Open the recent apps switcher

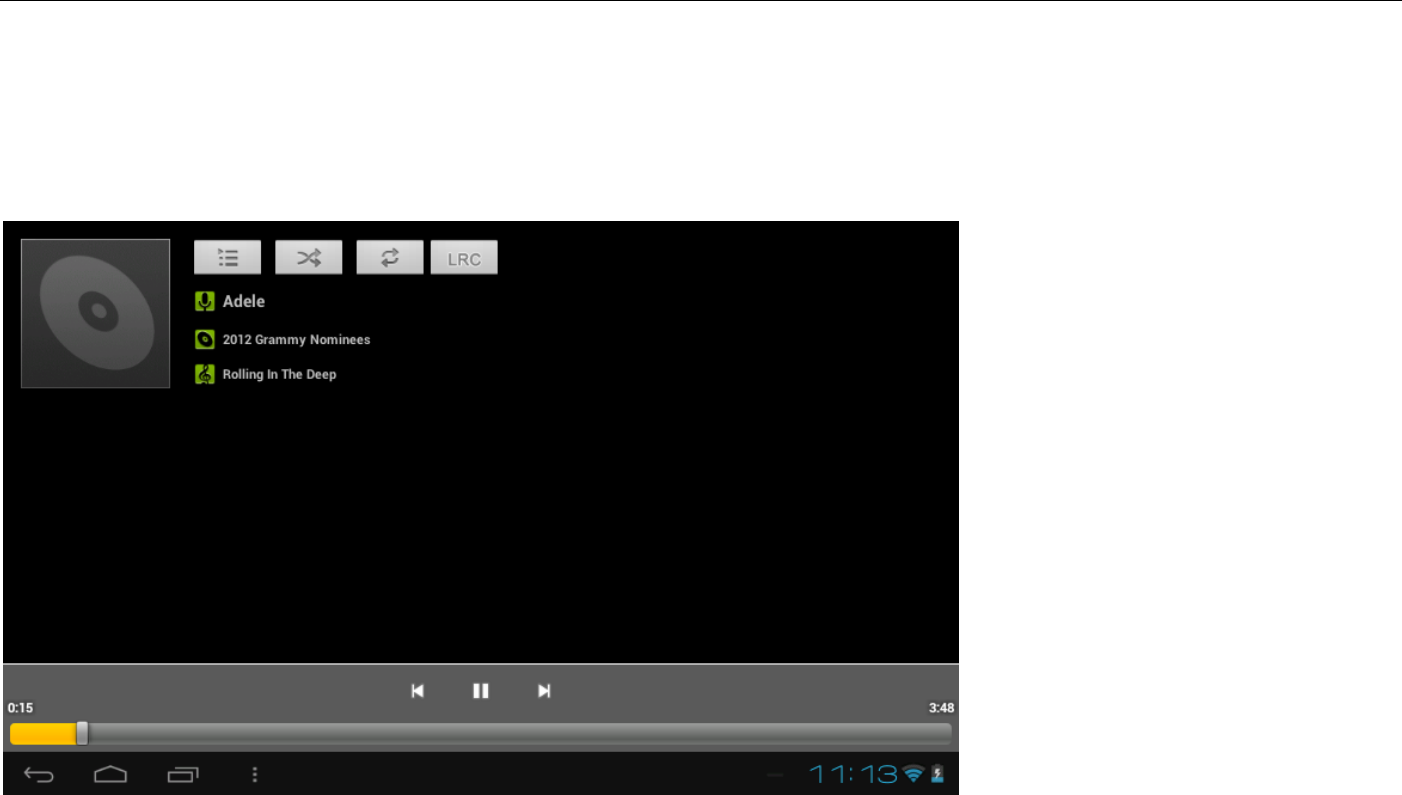tap(183, 774)
